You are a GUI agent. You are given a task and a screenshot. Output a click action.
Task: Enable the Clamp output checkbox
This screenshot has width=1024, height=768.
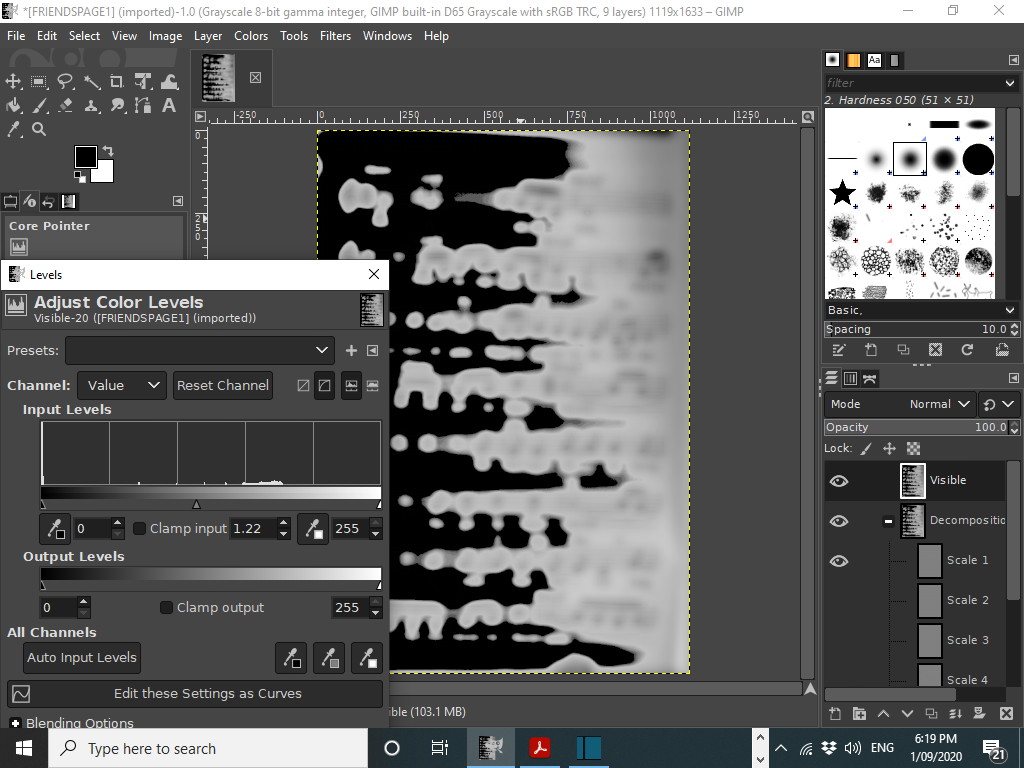167,607
